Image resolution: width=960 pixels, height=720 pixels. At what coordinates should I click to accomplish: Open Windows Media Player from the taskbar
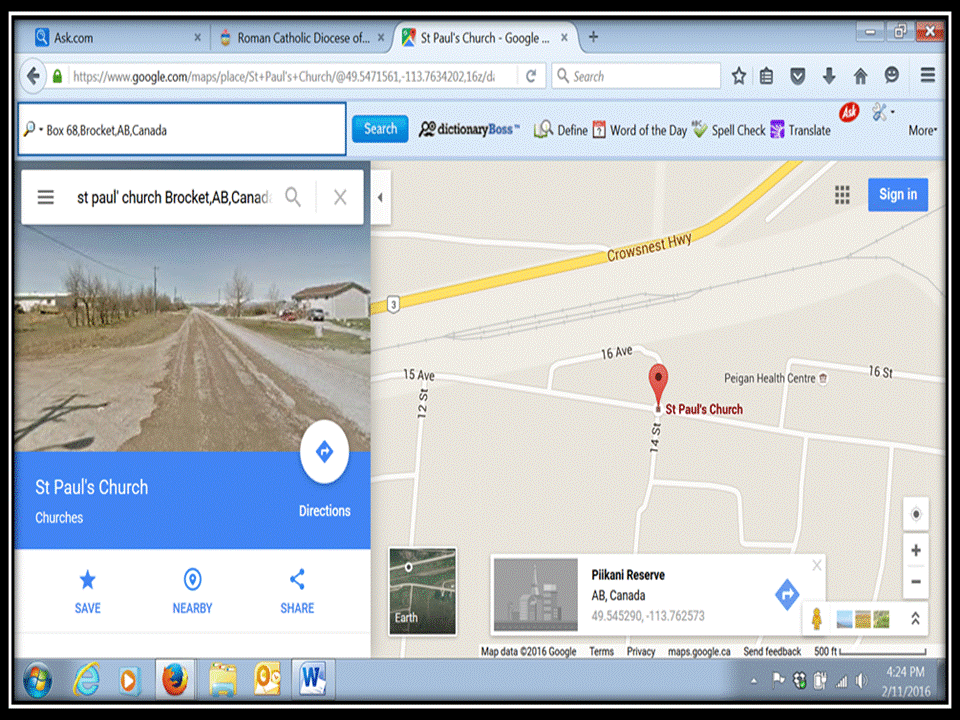click(129, 680)
